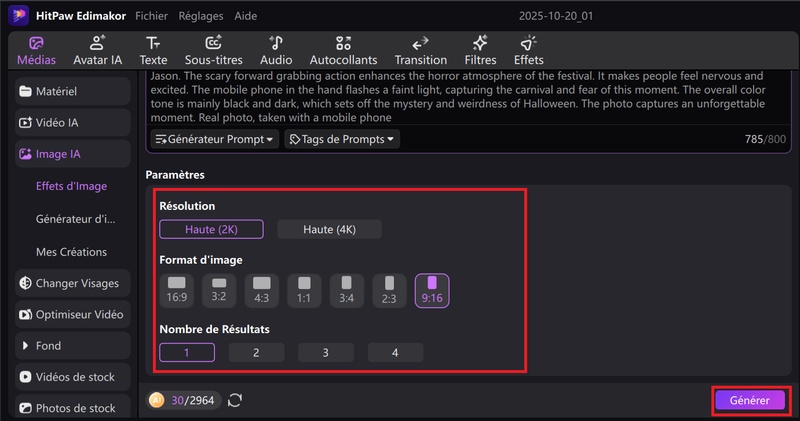Set number of results to 4
The image size is (800, 421).
395,352
